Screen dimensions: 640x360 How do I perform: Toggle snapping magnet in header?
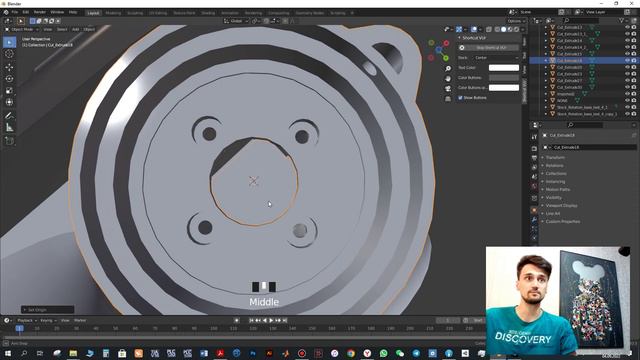(267, 21)
